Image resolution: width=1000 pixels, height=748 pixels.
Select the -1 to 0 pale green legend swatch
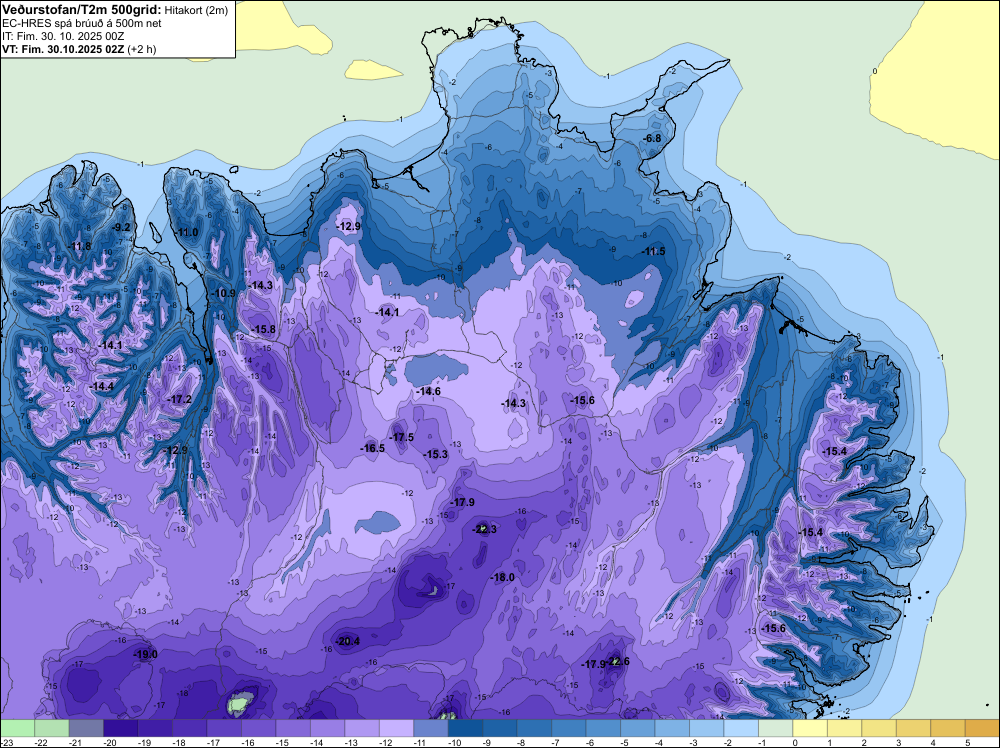coord(775,728)
